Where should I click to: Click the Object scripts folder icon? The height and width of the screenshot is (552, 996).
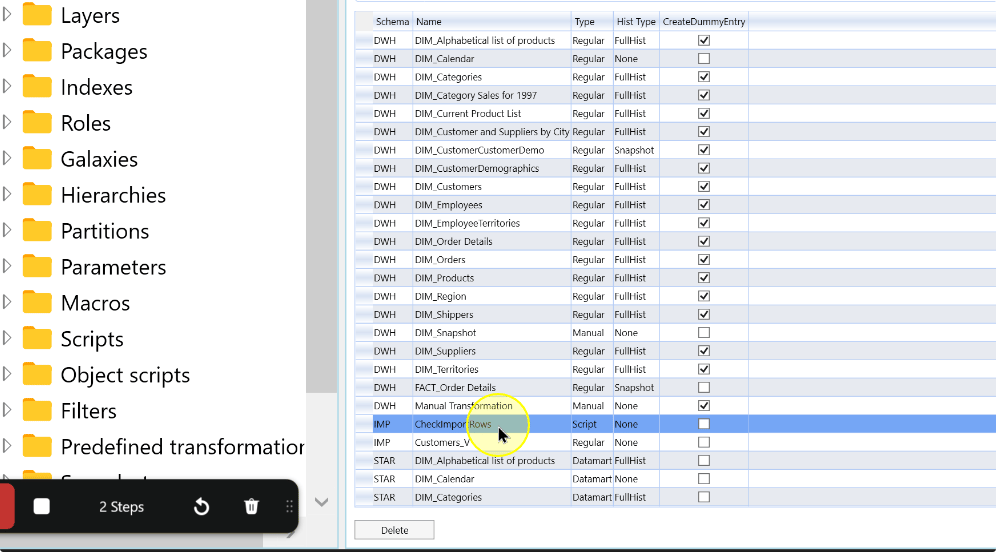tap(37, 374)
